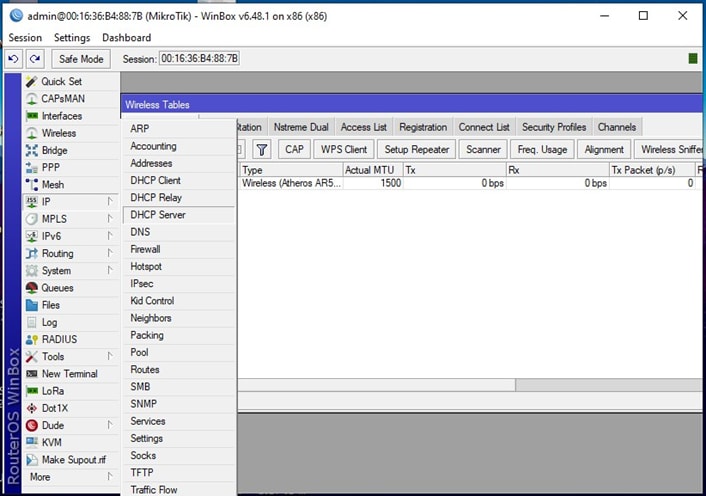Select Firewall from IP submenu
This screenshot has width=706, height=496.
[x=179, y=249]
